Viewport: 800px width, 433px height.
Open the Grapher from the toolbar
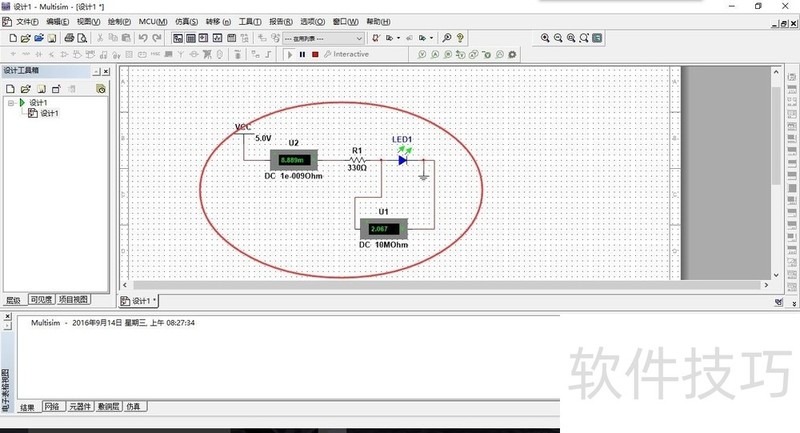(x=217, y=38)
